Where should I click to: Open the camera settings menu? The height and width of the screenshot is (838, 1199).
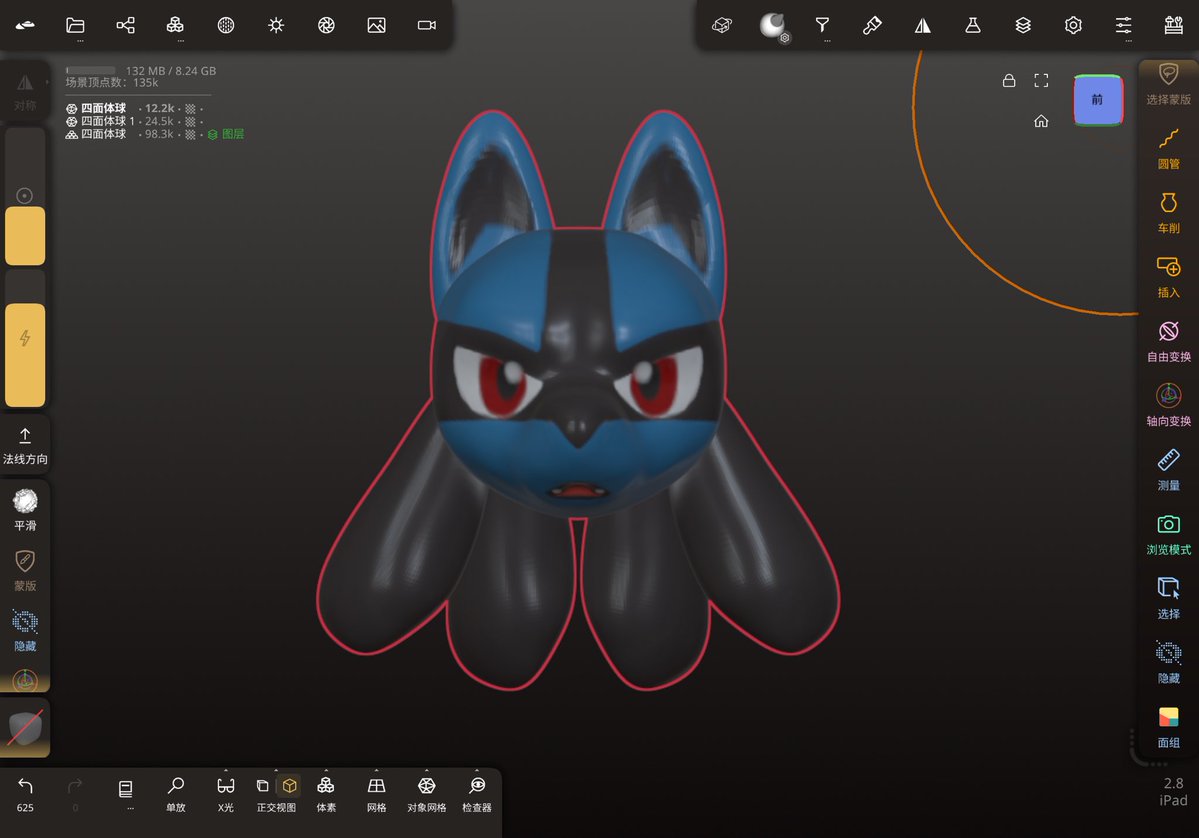427,25
